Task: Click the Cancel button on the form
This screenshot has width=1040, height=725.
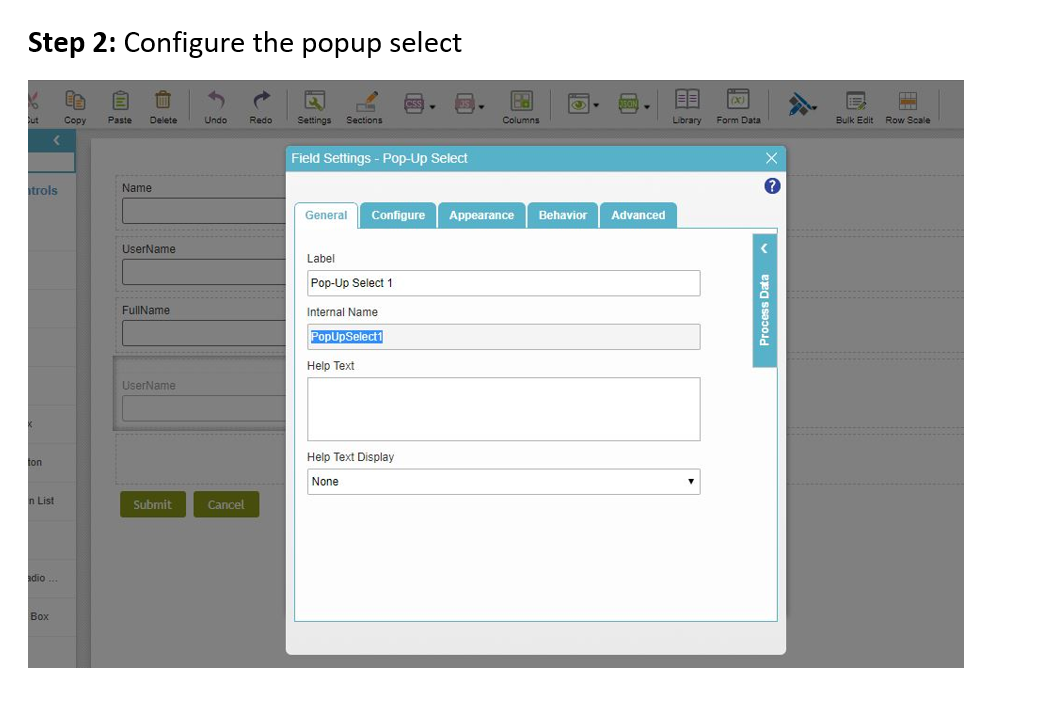Action: [226, 504]
